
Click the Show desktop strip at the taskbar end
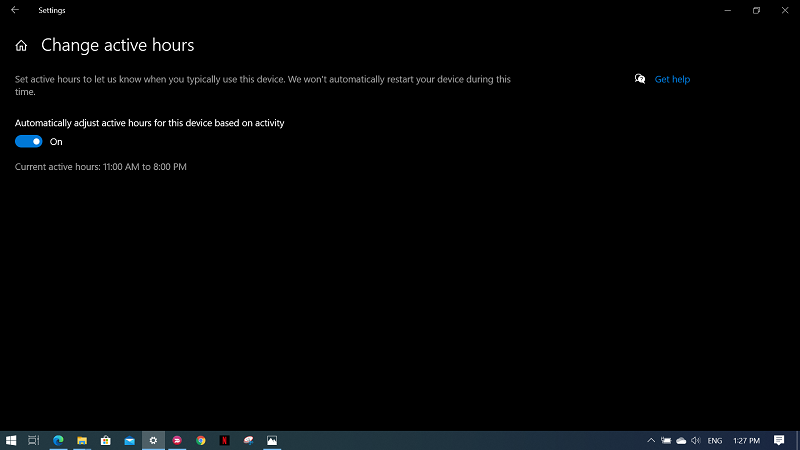[797, 440]
